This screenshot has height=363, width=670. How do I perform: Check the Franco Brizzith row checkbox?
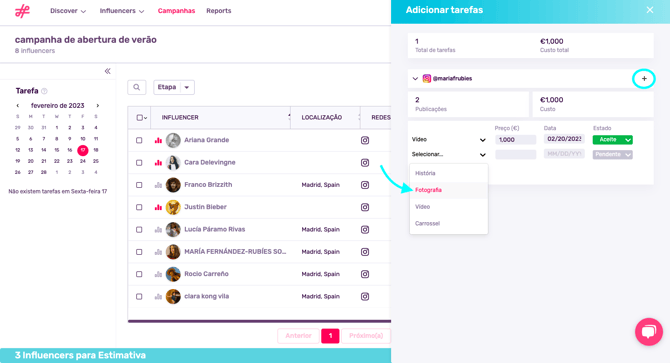[x=139, y=185]
